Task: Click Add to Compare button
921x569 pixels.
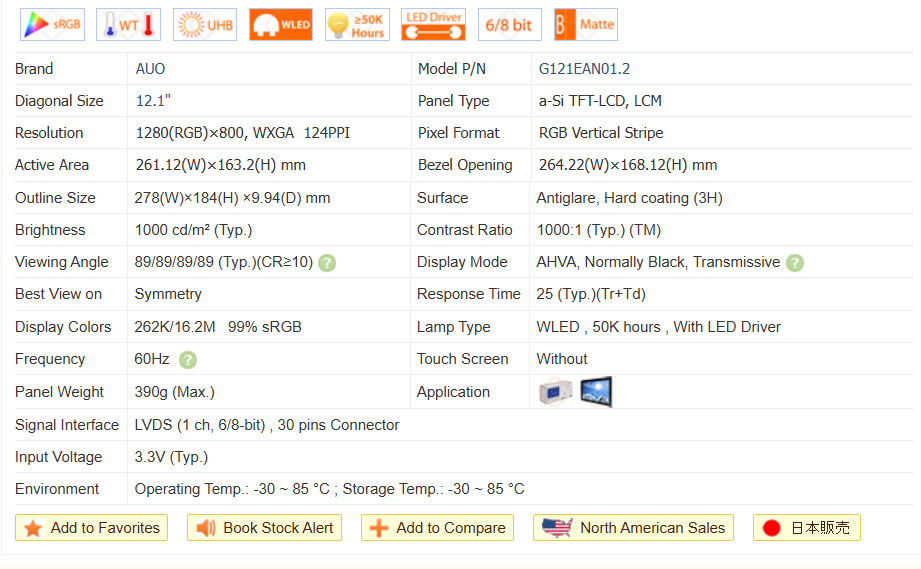Action: 438,528
